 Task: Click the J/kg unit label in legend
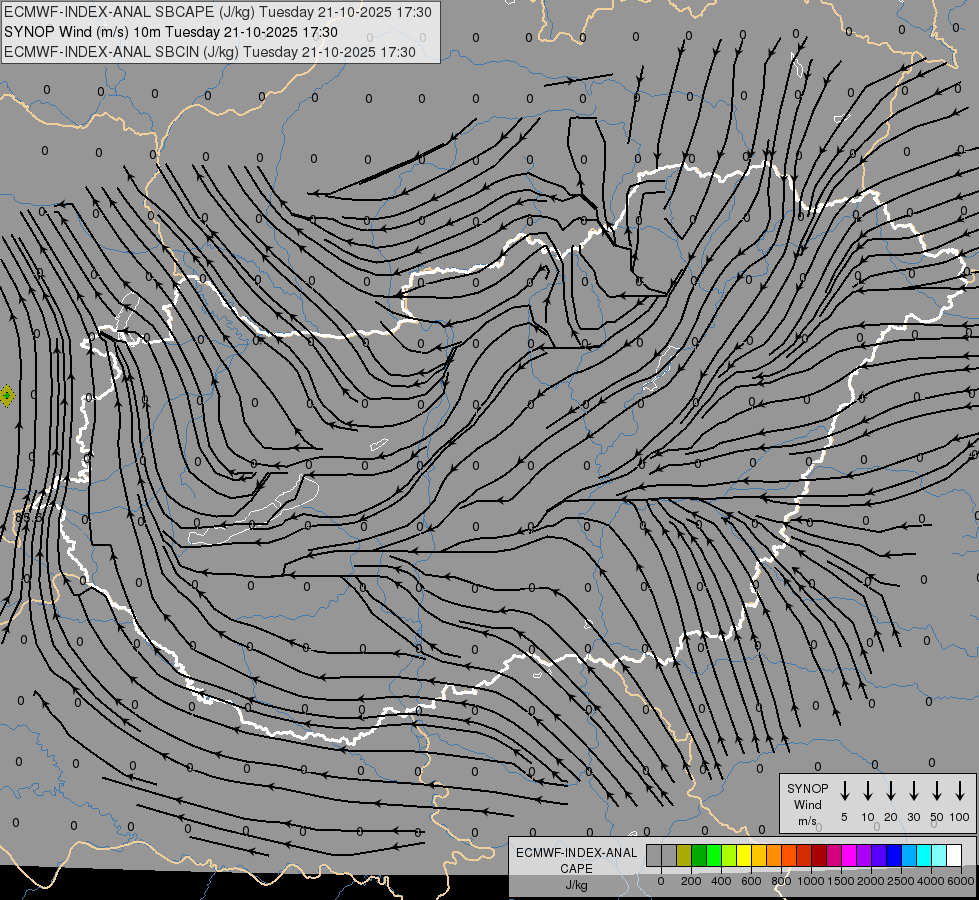(576, 885)
